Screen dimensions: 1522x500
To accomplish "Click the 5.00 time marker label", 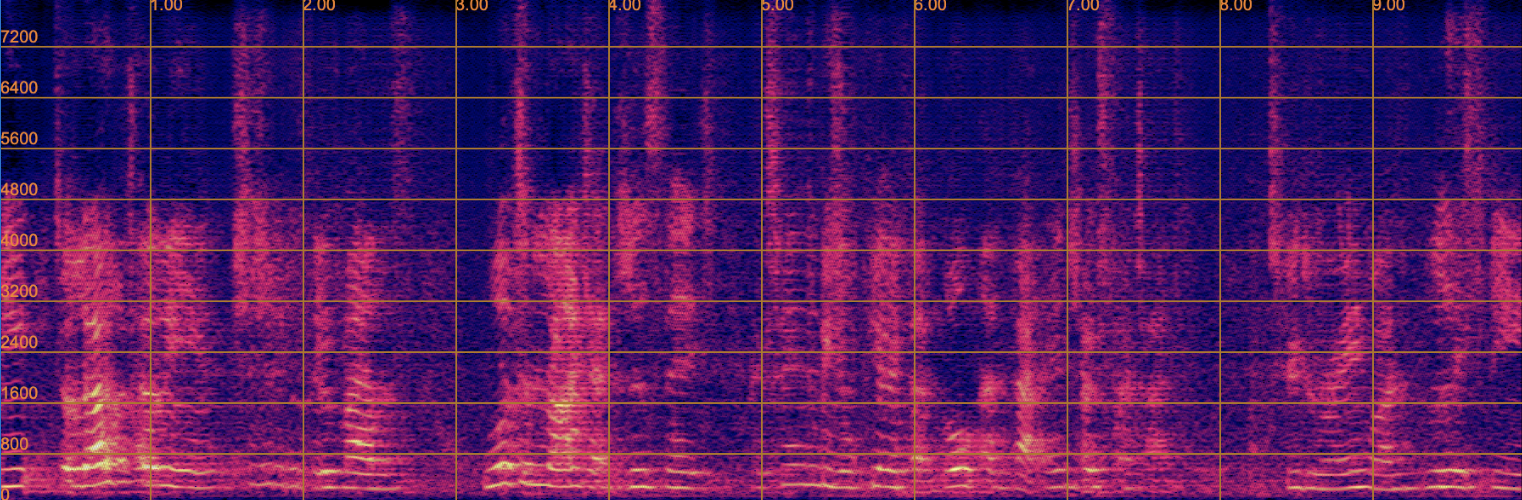I will click(777, 6).
